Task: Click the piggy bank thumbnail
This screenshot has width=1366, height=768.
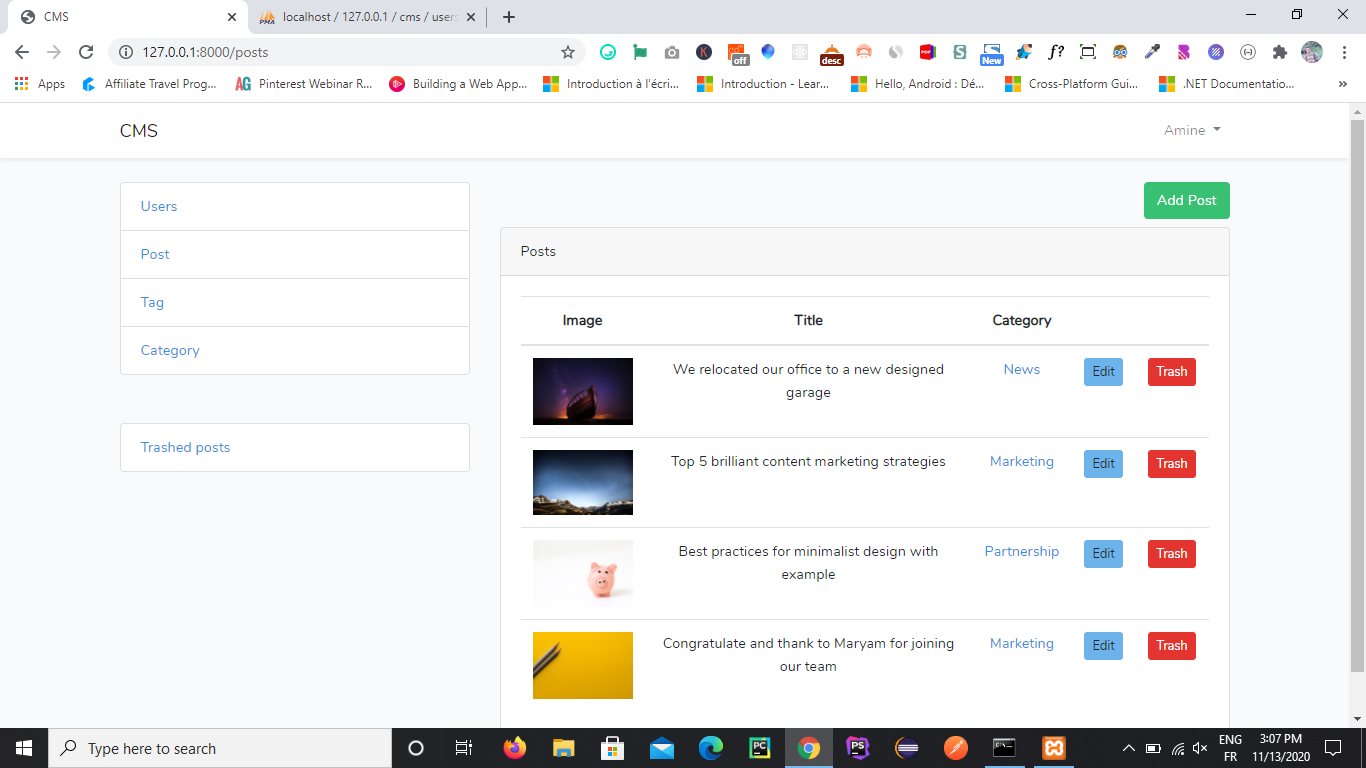Action: [583, 573]
